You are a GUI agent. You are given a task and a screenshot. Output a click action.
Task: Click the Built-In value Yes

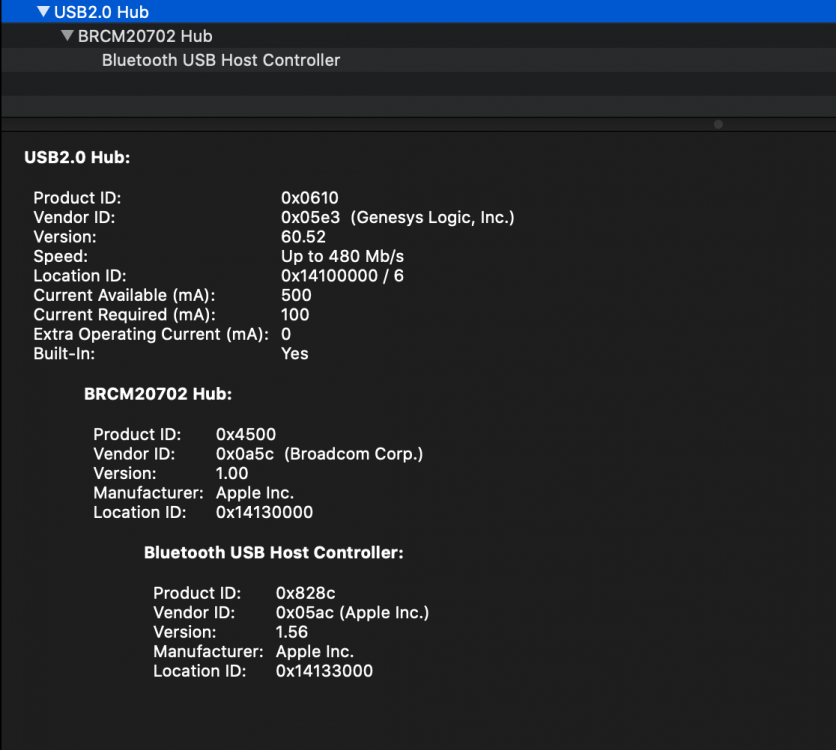coord(295,353)
